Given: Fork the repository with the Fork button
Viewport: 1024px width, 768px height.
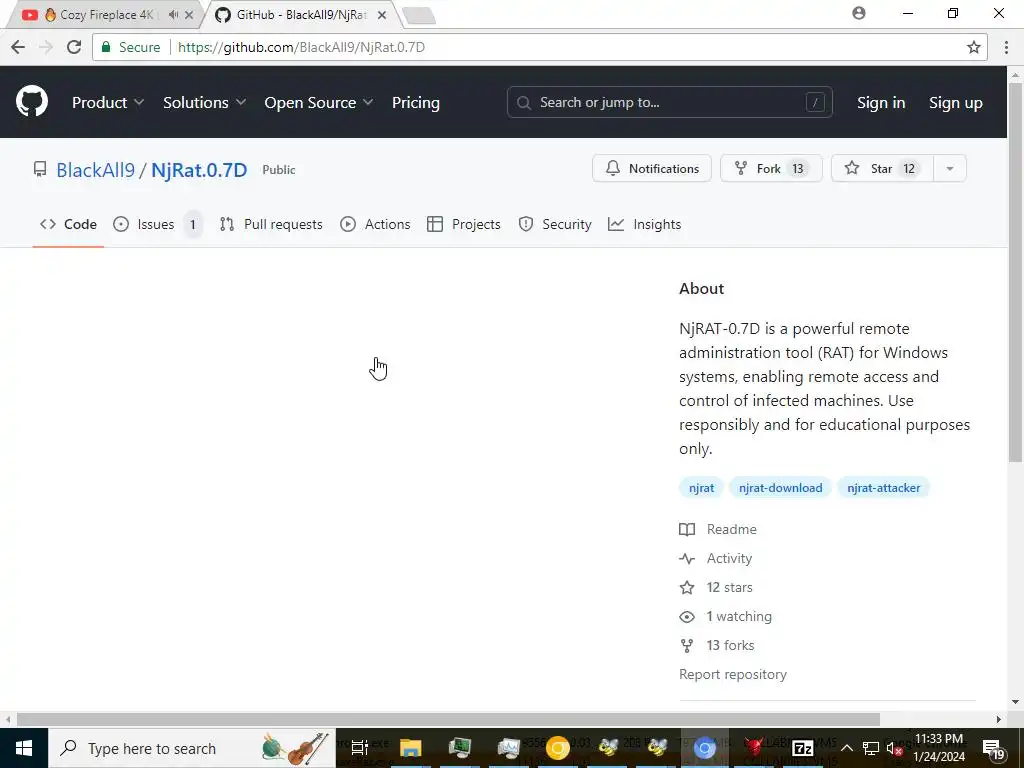Looking at the screenshot, I should click(771, 168).
